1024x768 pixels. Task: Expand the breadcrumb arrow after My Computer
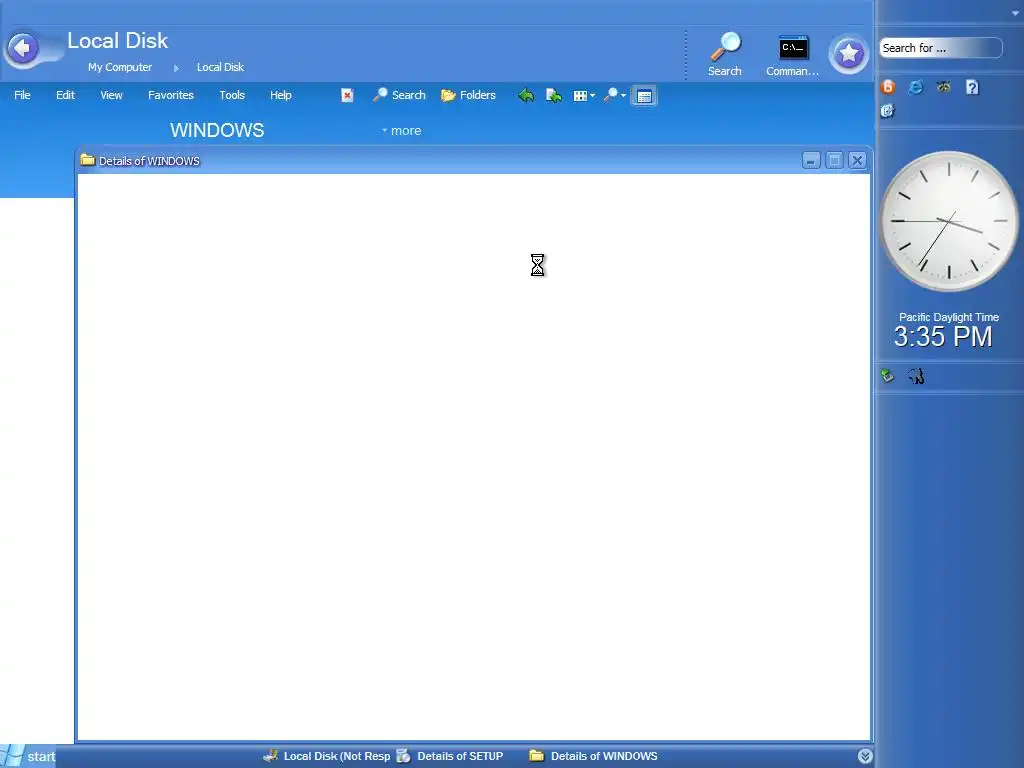tap(176, 68)
